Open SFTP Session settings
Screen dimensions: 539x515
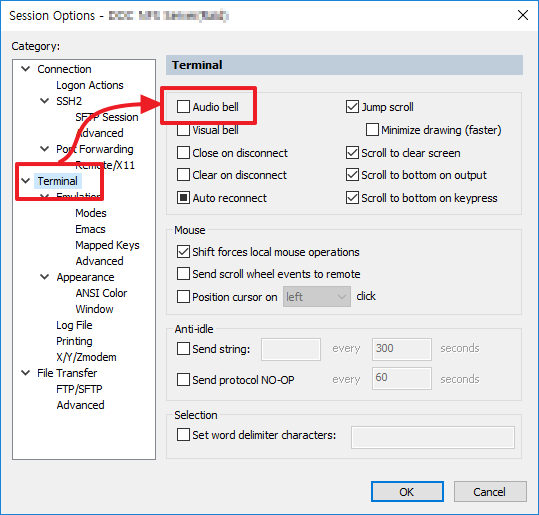pos(107,117)
